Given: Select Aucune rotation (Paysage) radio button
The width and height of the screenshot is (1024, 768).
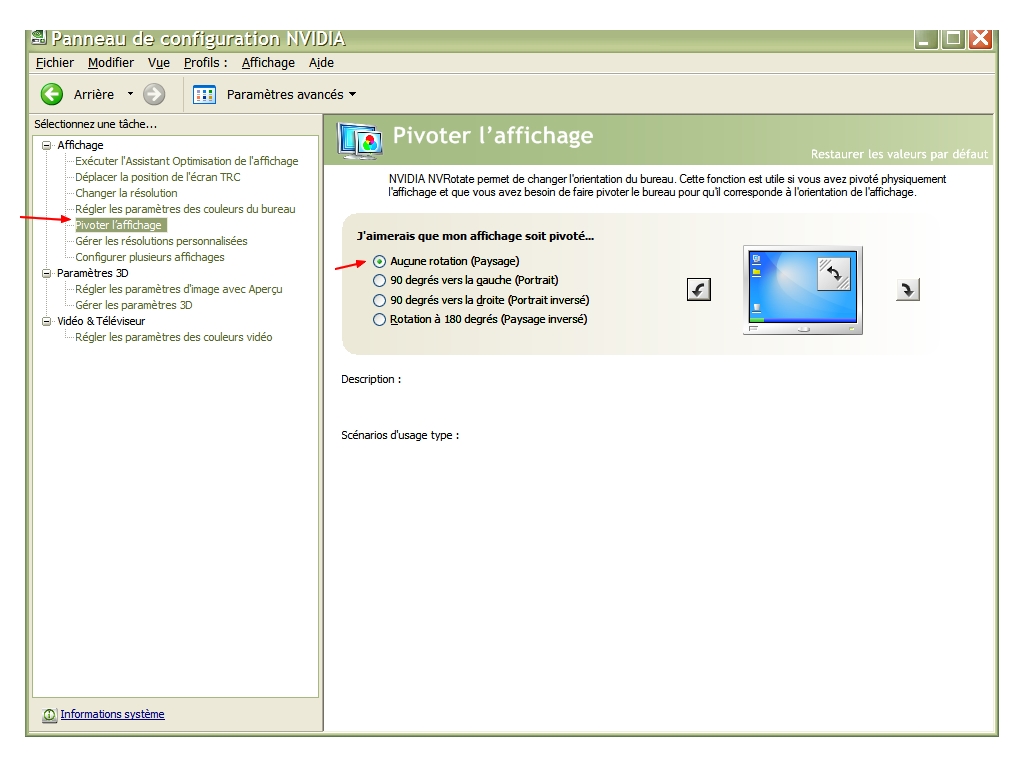Looking at the screenshot, I should coord(379,261).
